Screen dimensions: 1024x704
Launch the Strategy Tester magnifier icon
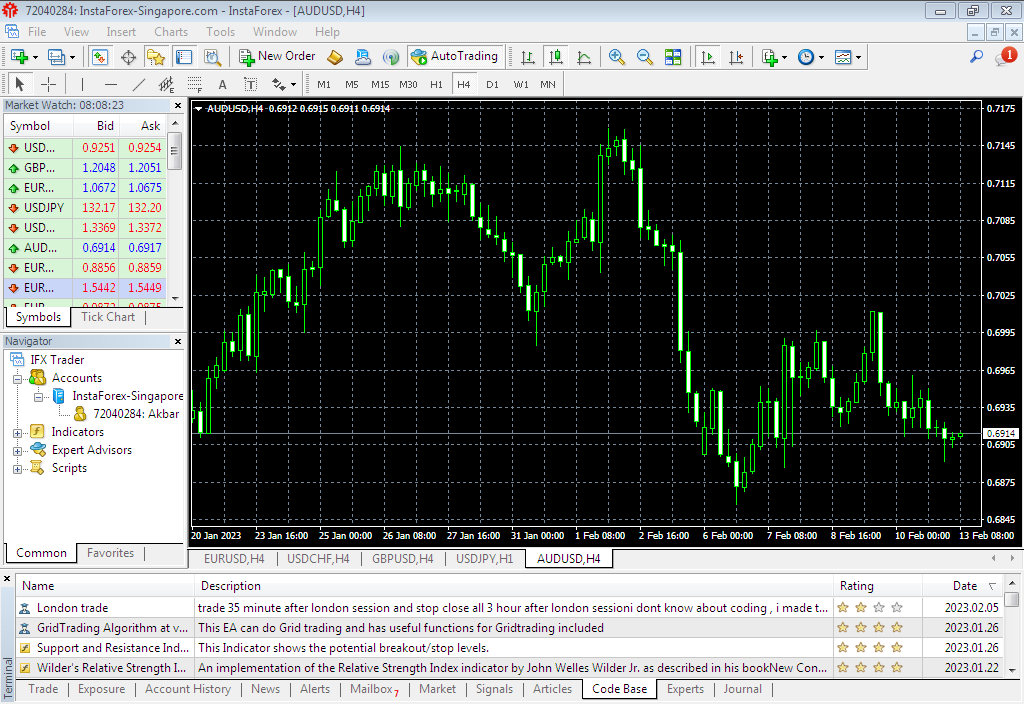[212, 57]
